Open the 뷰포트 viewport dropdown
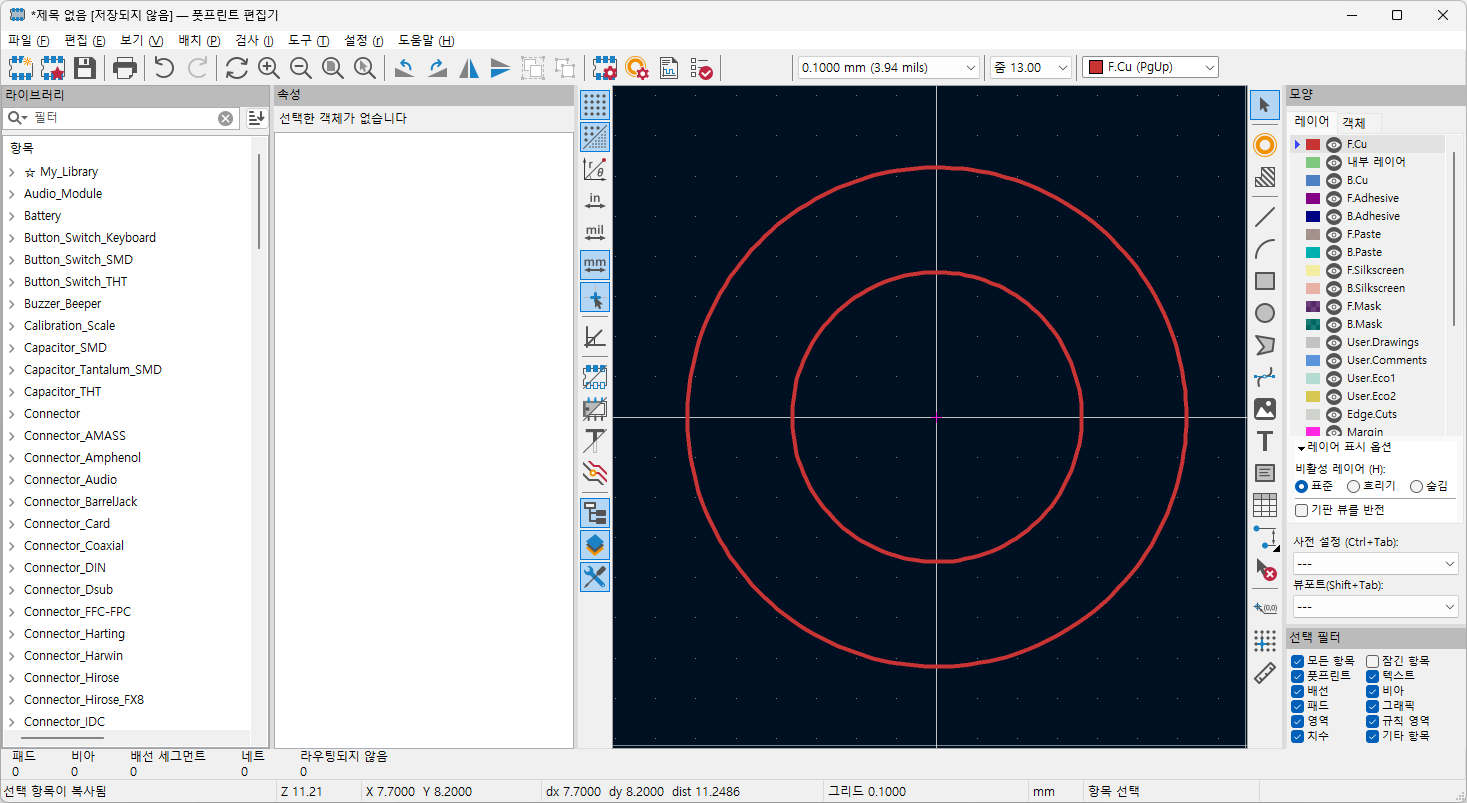This screenshot has width=1467, height=803. pyautogui.click(x=1375, y=607)
